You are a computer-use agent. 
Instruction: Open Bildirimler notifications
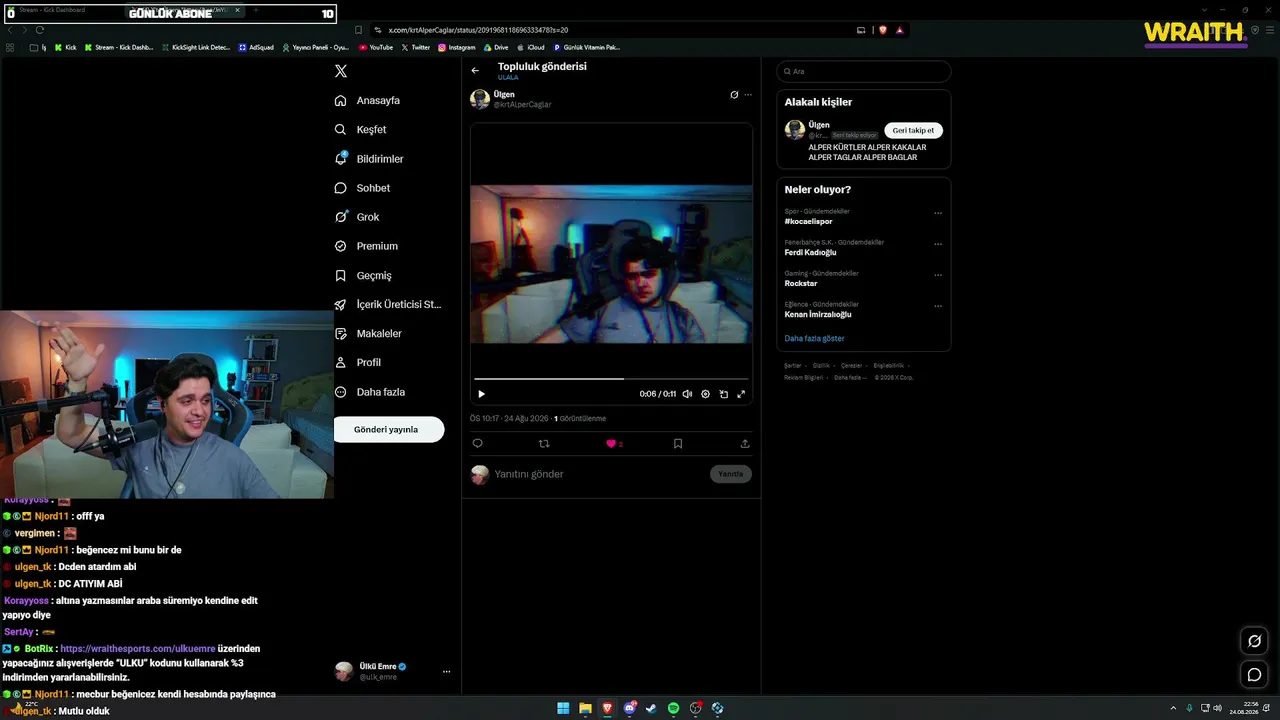pos(369,159)
